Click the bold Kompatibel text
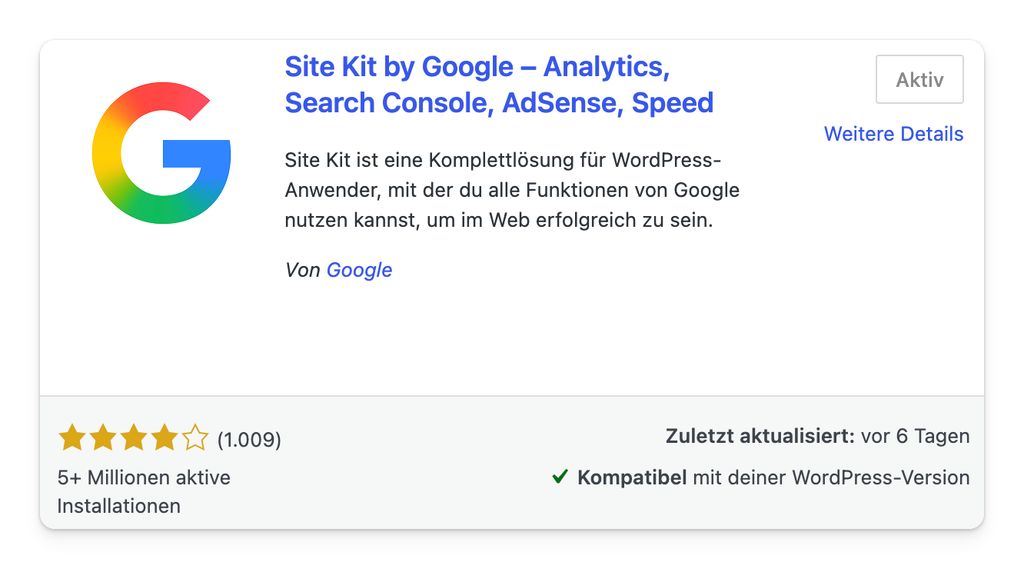Screen dimensions: 1024x569 632,478
